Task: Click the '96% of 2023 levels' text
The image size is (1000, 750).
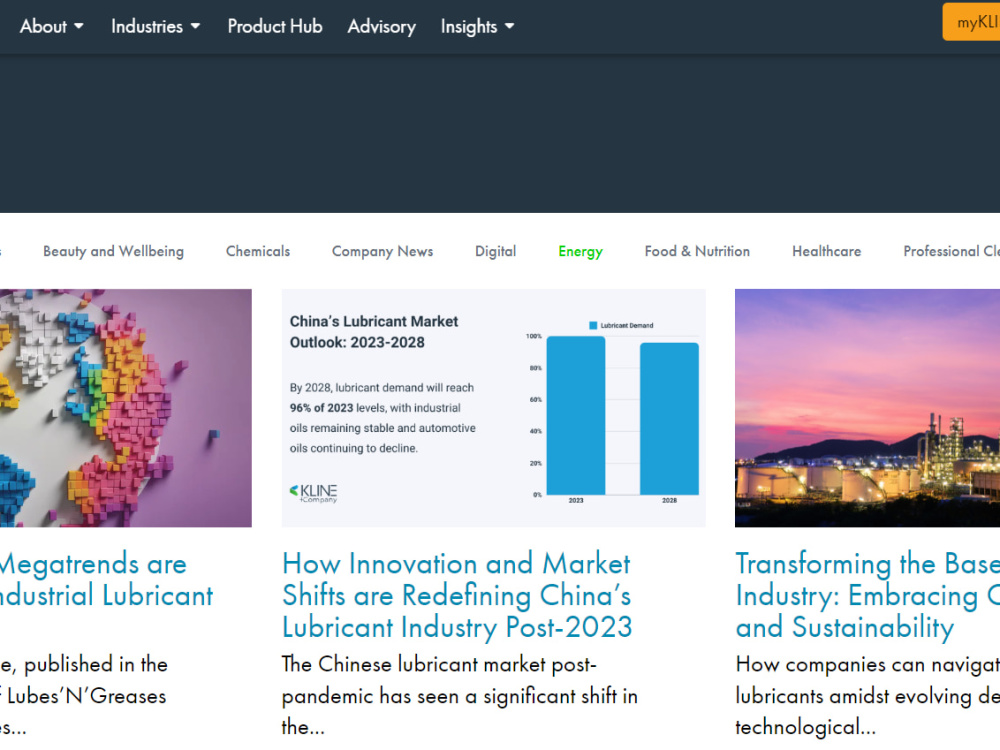Action: 375,408
